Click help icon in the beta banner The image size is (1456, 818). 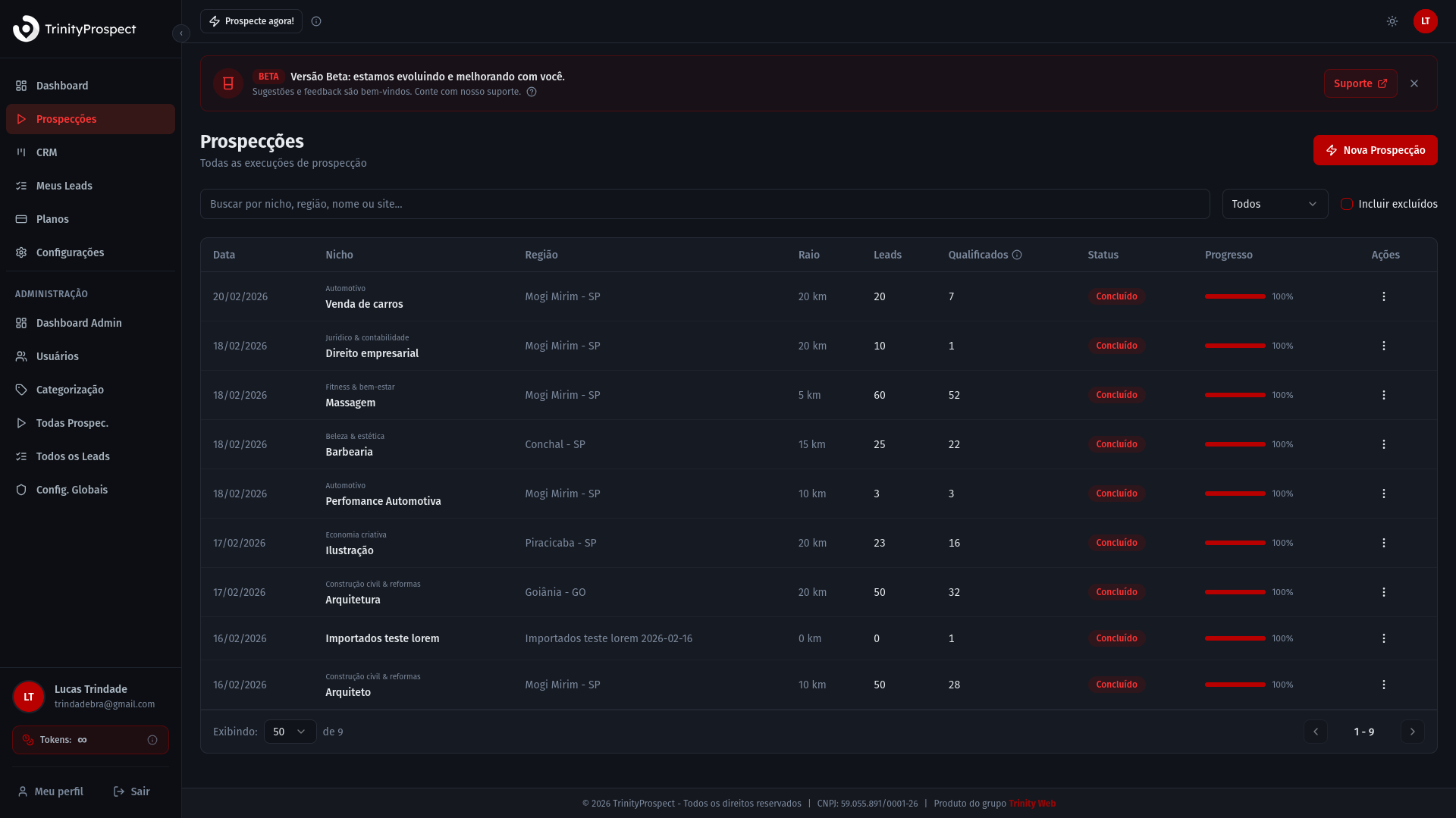pyautogui.click(x=532, y=92)
